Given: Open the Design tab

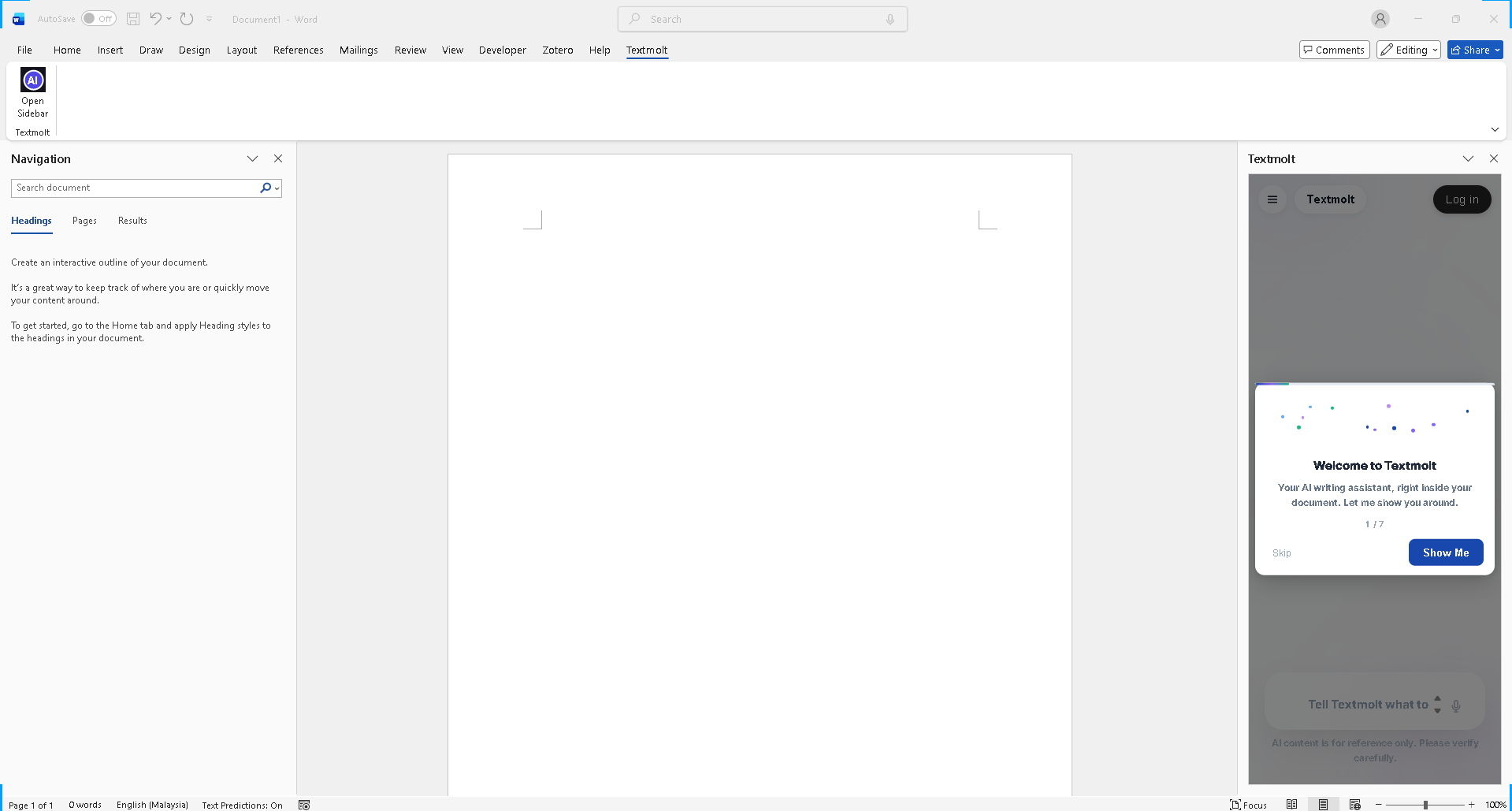Looking at the screenshot, I should [194, 50].
